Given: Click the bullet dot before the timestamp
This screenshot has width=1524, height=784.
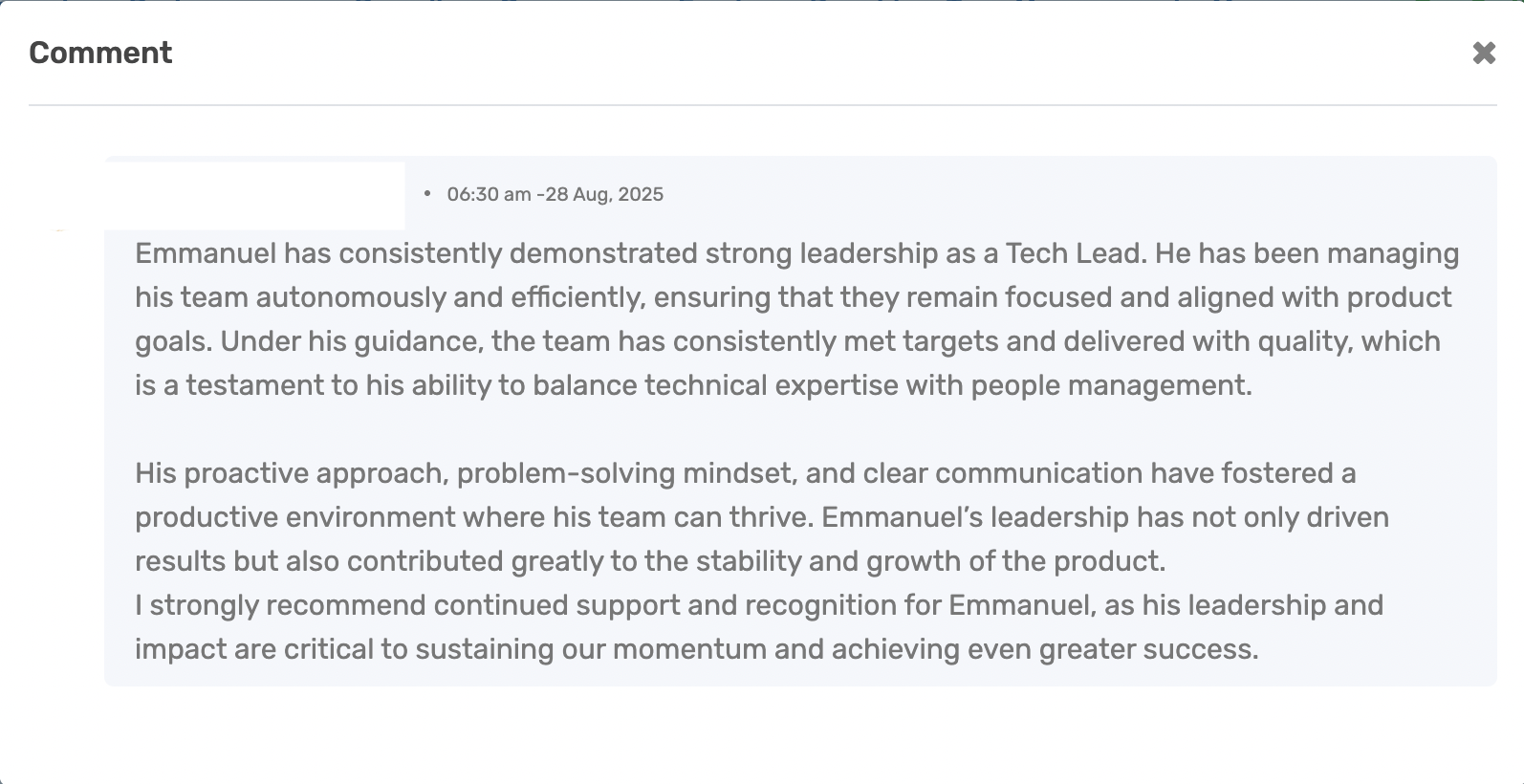Looking at the screenshot, I should [426, 193].
